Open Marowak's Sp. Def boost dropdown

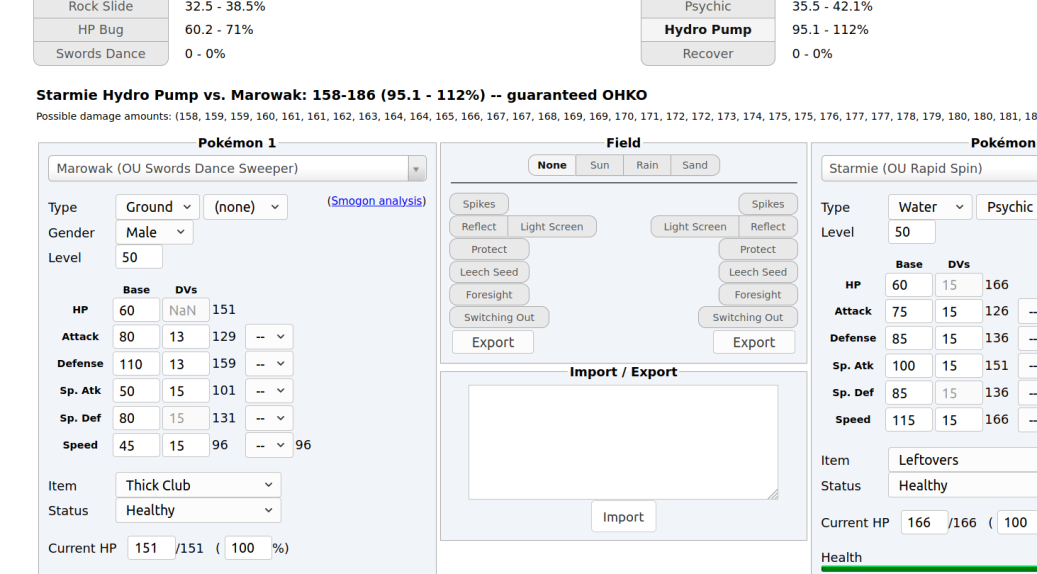click(269, 418)
